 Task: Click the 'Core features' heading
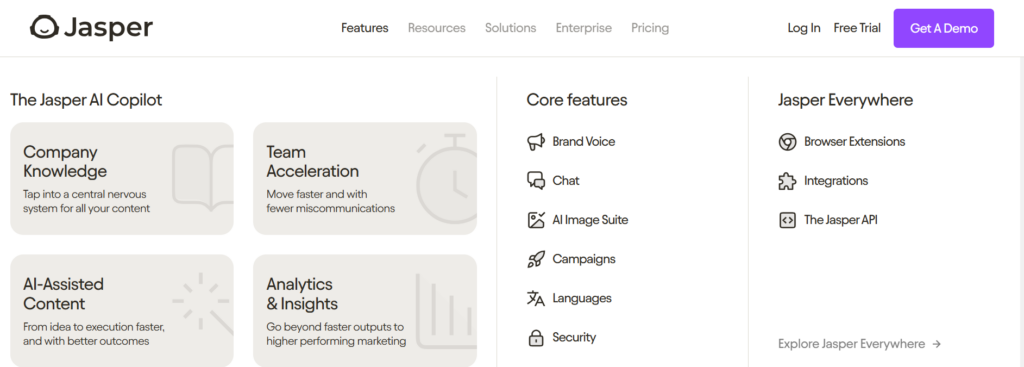click(x=577, y=100)
